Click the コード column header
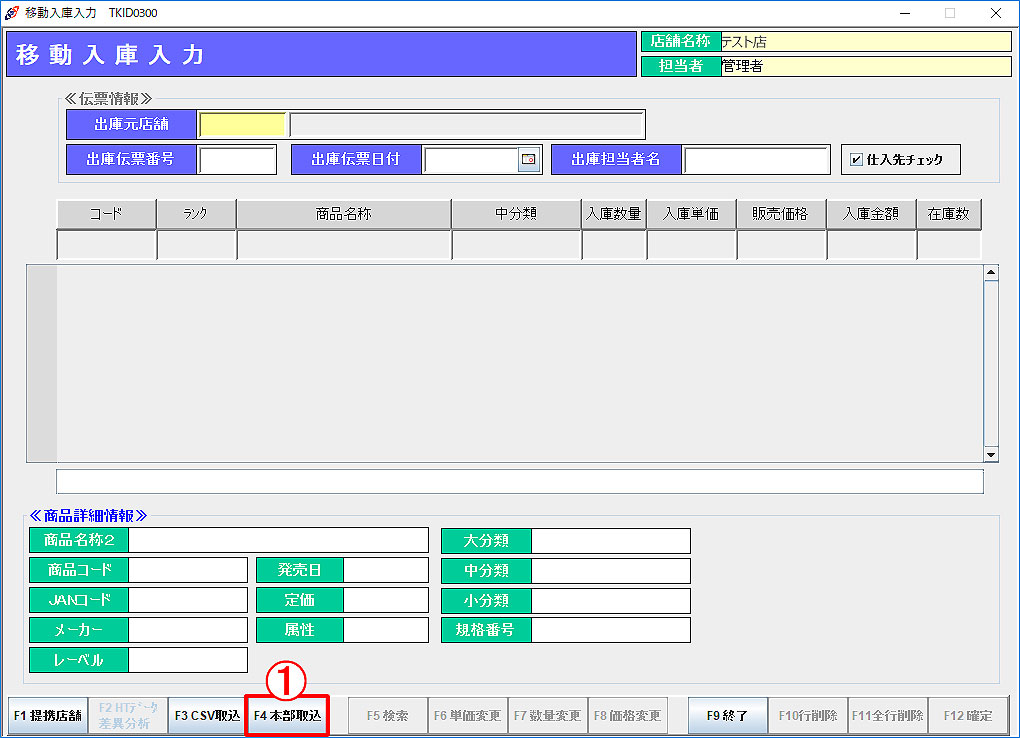Viewport: 1020px width, 738px height. tap(107, 214)
